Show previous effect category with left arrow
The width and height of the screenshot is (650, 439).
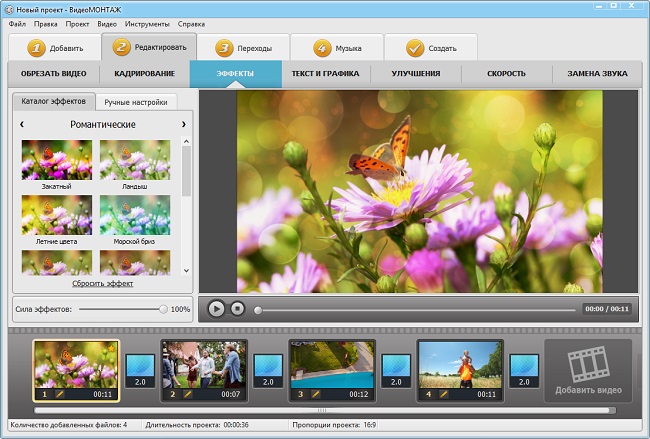(x=22, y=124)
